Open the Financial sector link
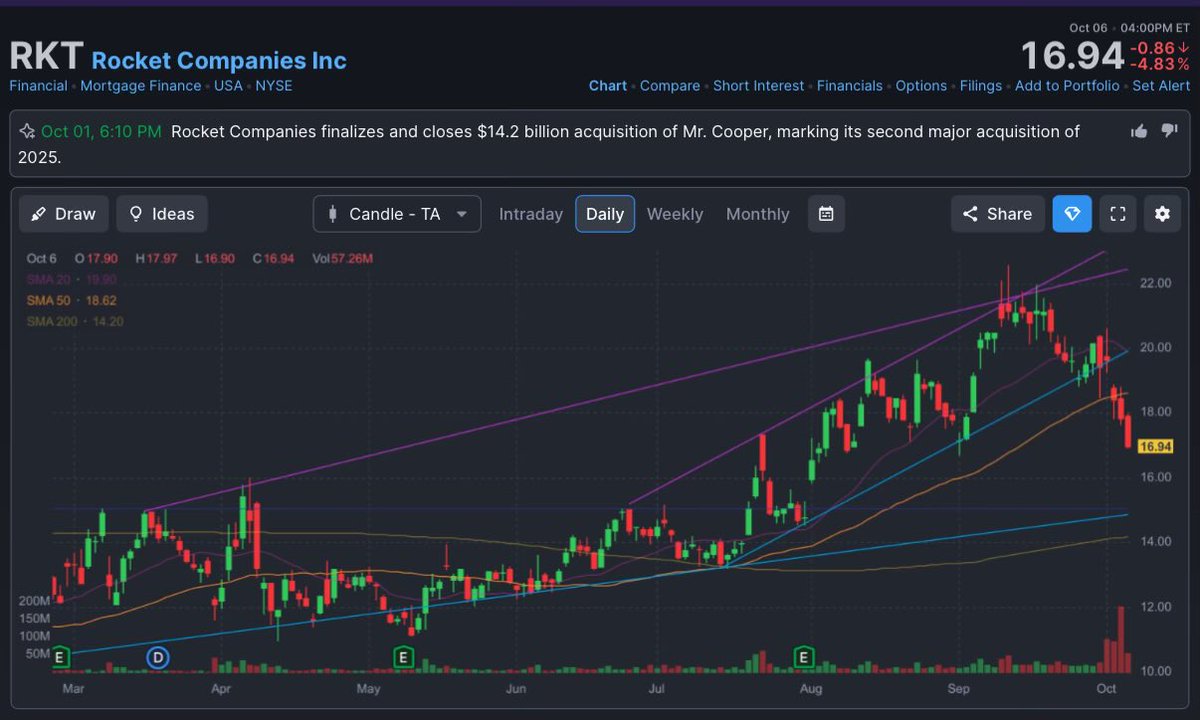The height and width of the screenshot is (720, 1200). pyautogui.click(x=38, y=86)
